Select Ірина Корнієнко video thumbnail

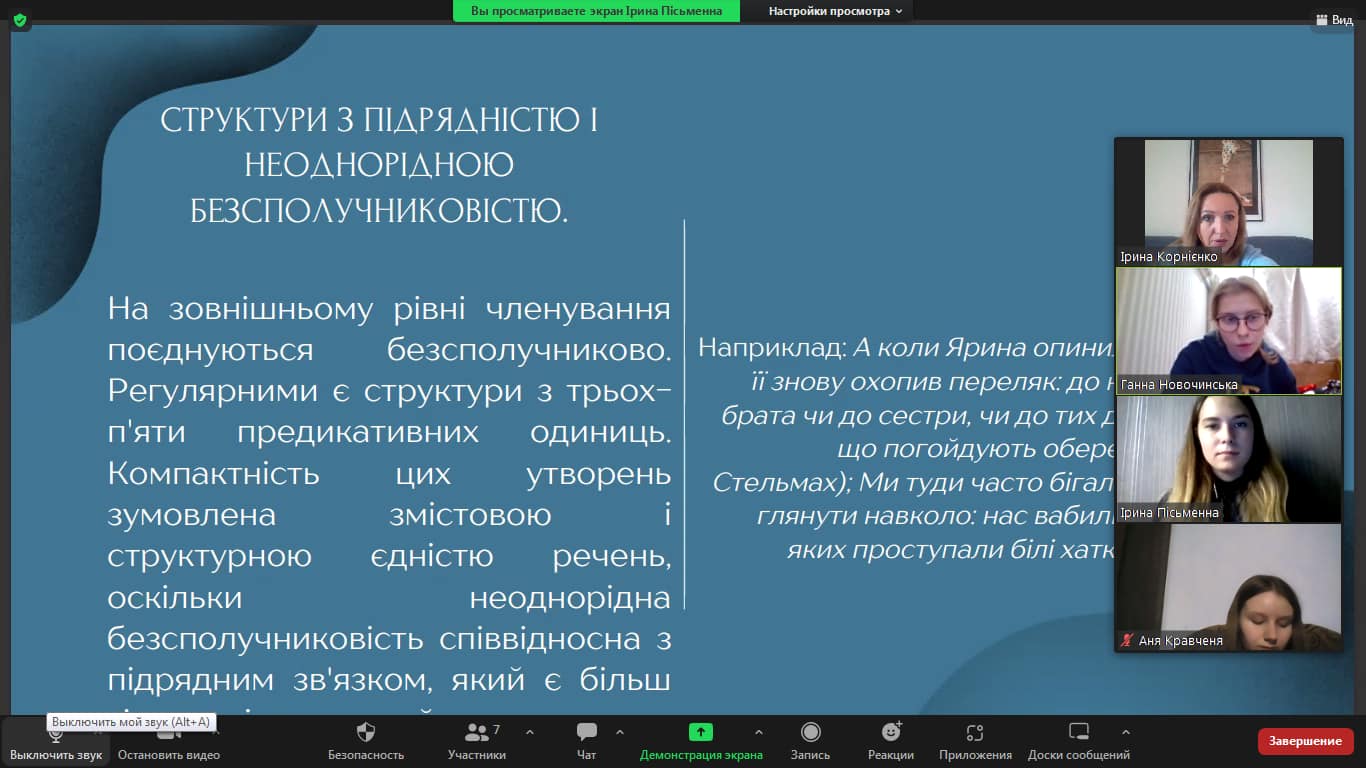point(1228,202)
